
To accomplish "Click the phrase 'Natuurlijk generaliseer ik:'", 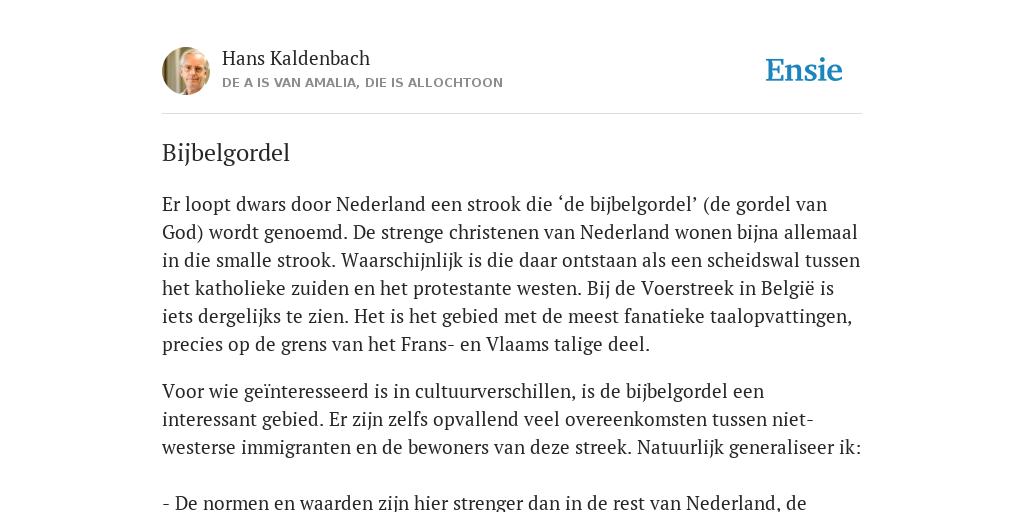I will coord(749,448).
